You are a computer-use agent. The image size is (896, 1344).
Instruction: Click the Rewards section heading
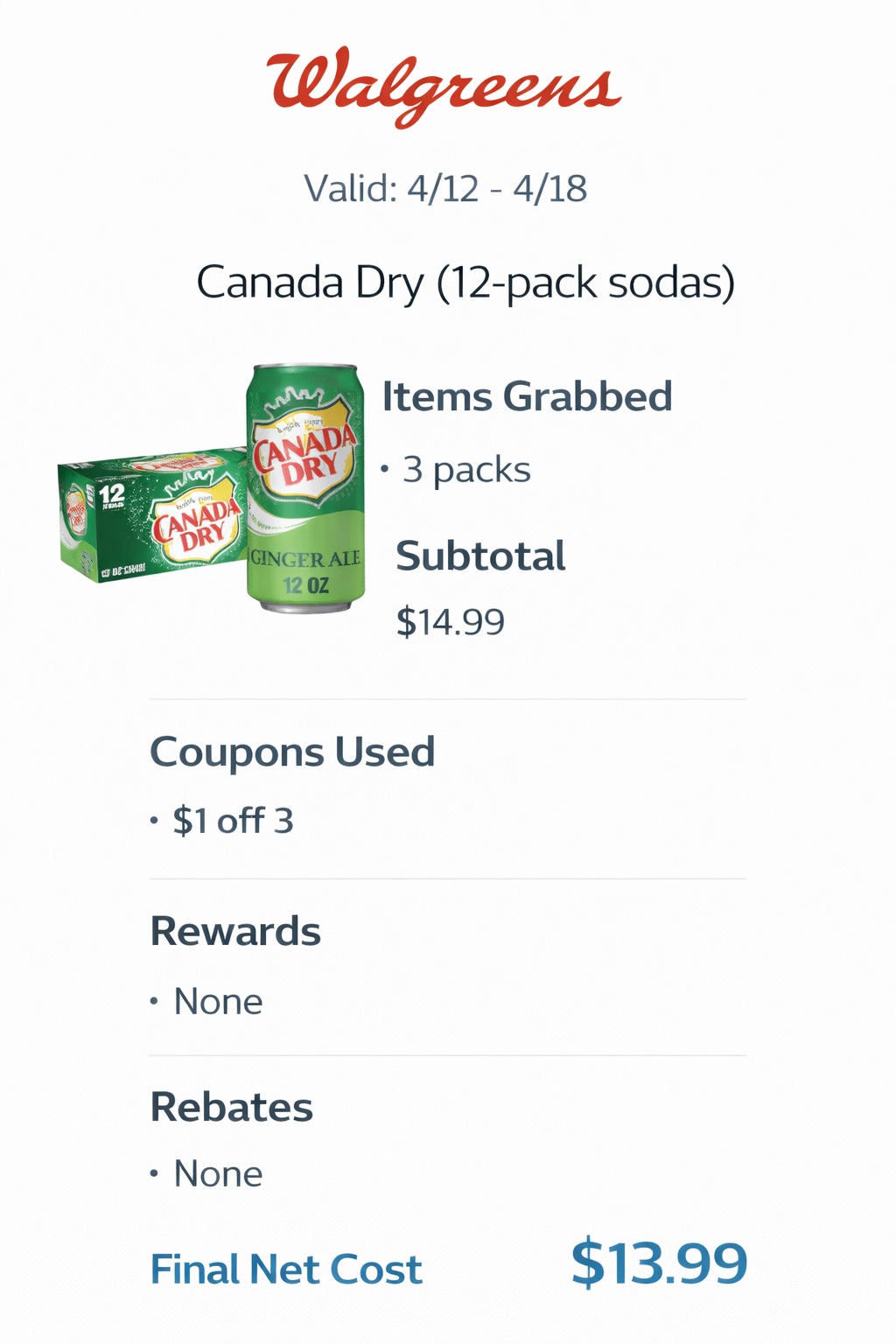point(235,931)
